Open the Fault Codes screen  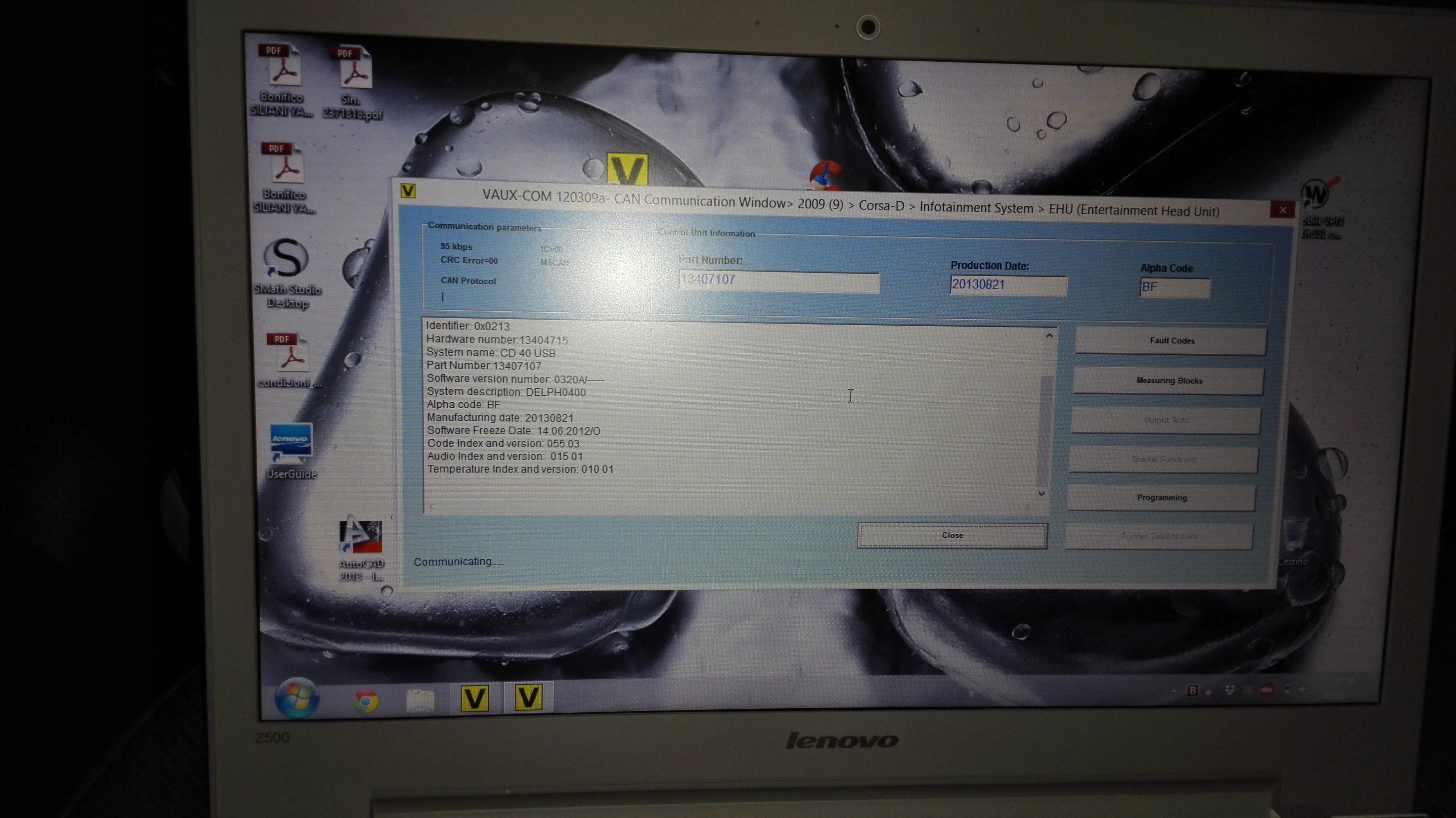click(x=1171, y=341)
